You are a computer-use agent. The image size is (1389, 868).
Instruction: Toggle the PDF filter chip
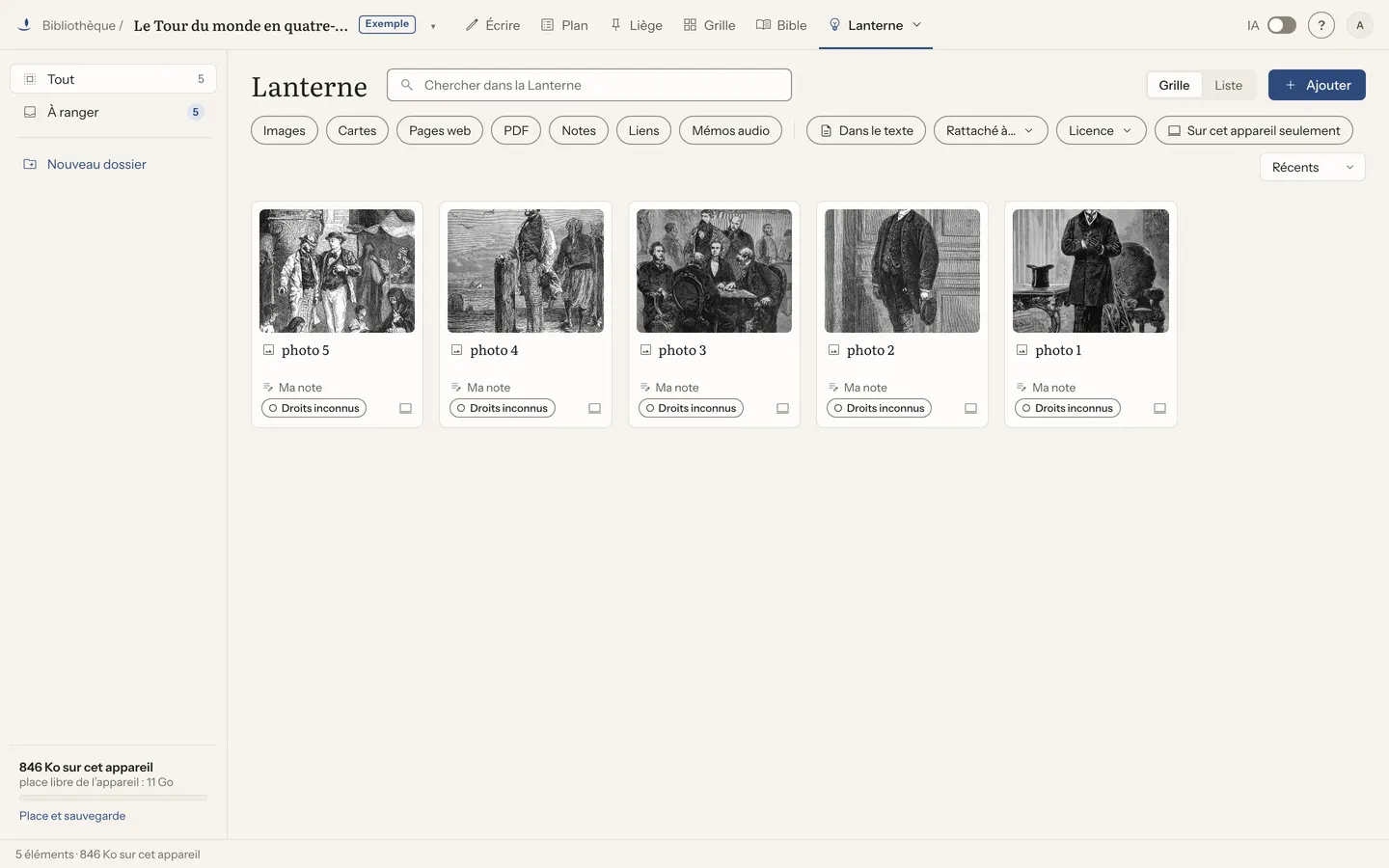[516, 130]
